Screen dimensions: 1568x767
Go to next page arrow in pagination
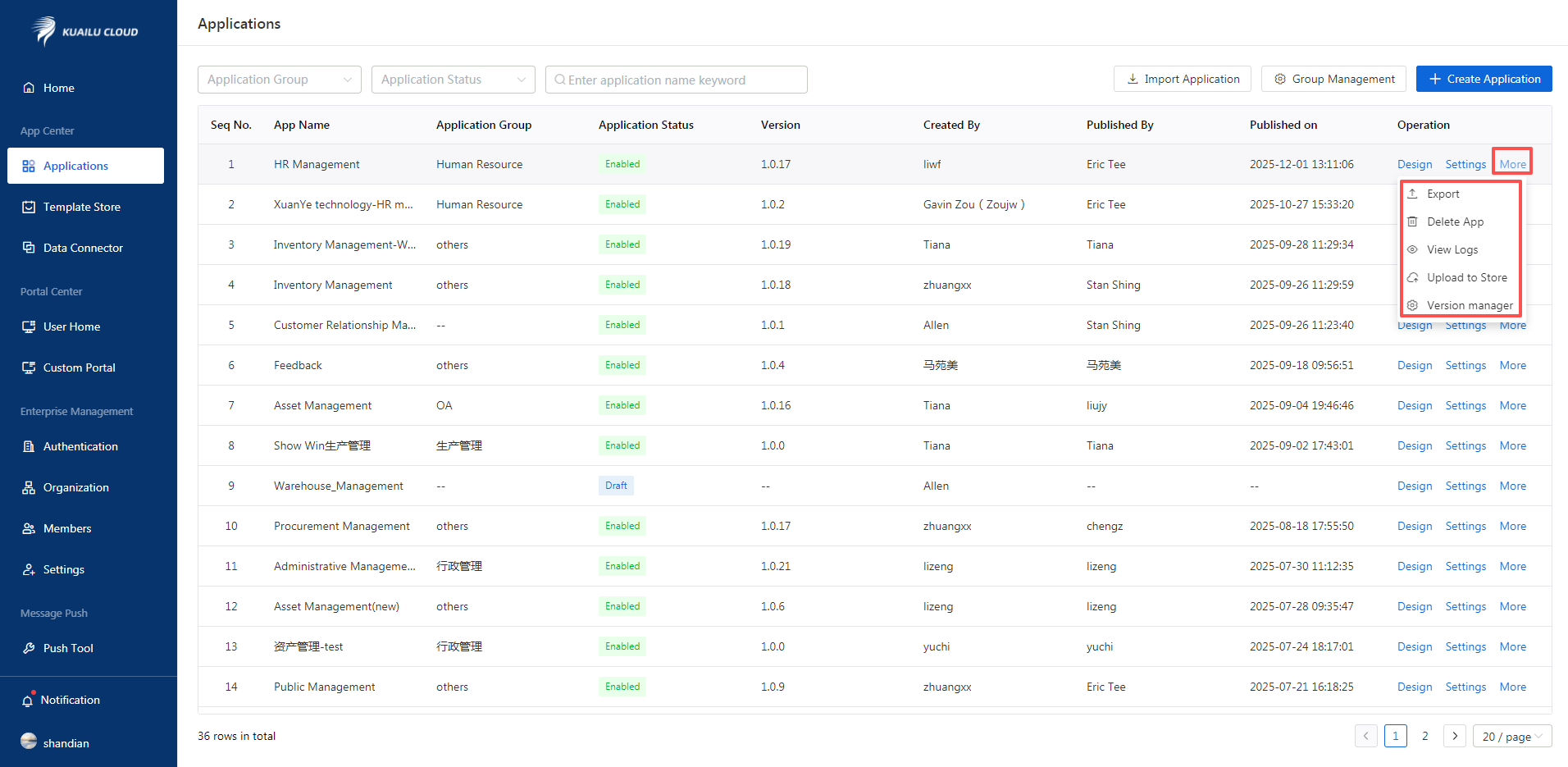tap(1454, 736)
